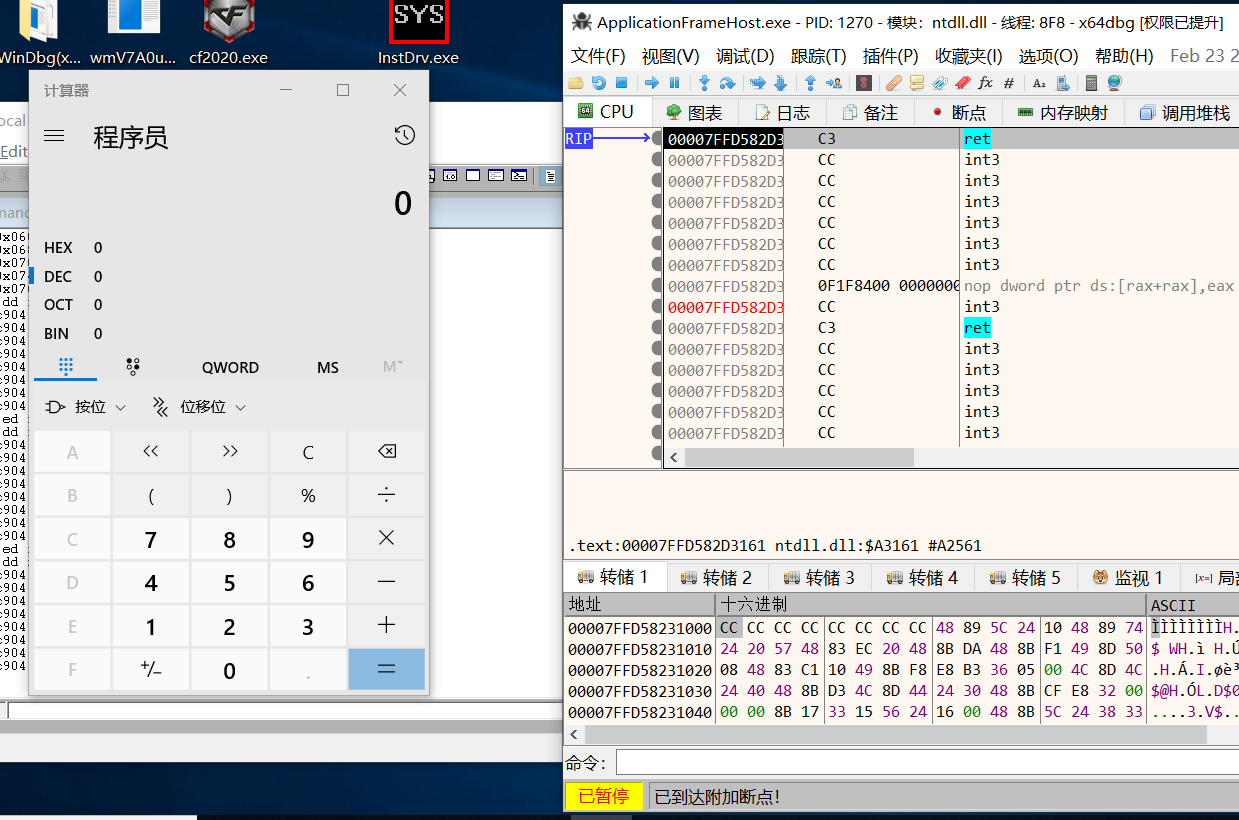The image size is (1239, 820).
Task: Select BIN number base in Calculator
Action: pos(58,333)
